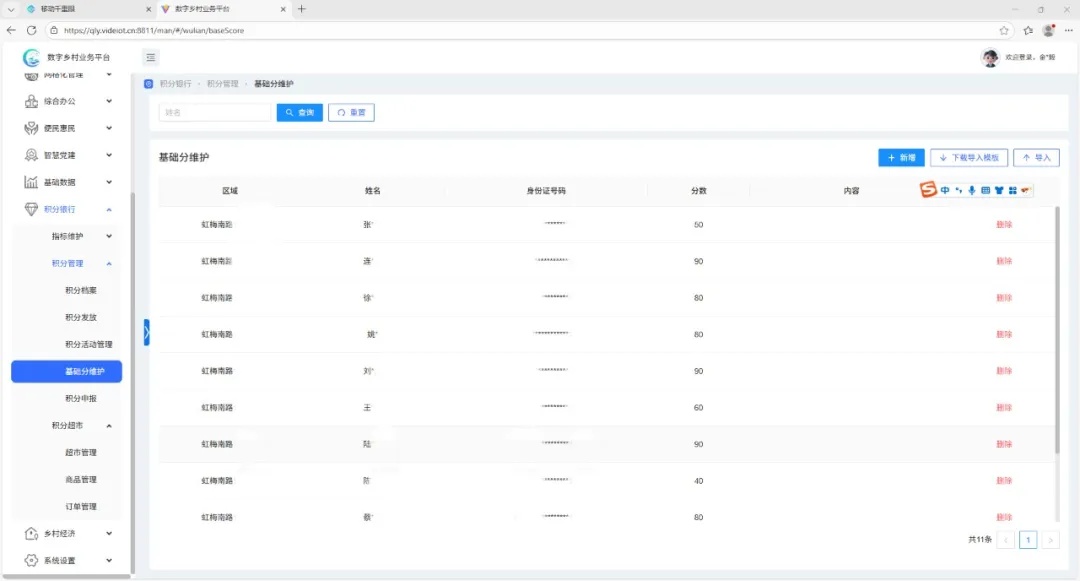The width and height of the screenshot is (1080, 581).
Task: Click the Sogou input microphone icon
Action: pyautogui.click(x=971, y=190)
